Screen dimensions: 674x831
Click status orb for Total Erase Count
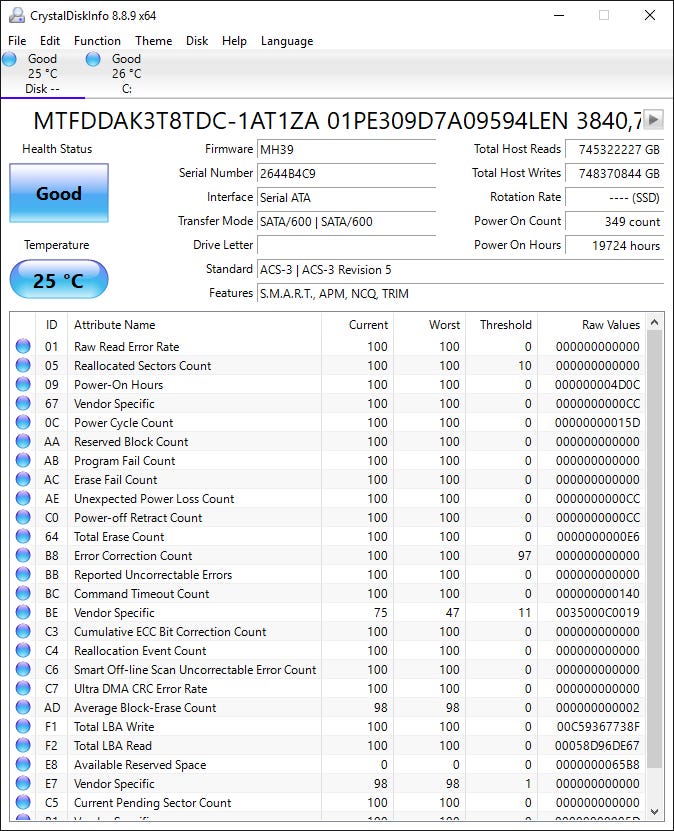tap(23, 536)
